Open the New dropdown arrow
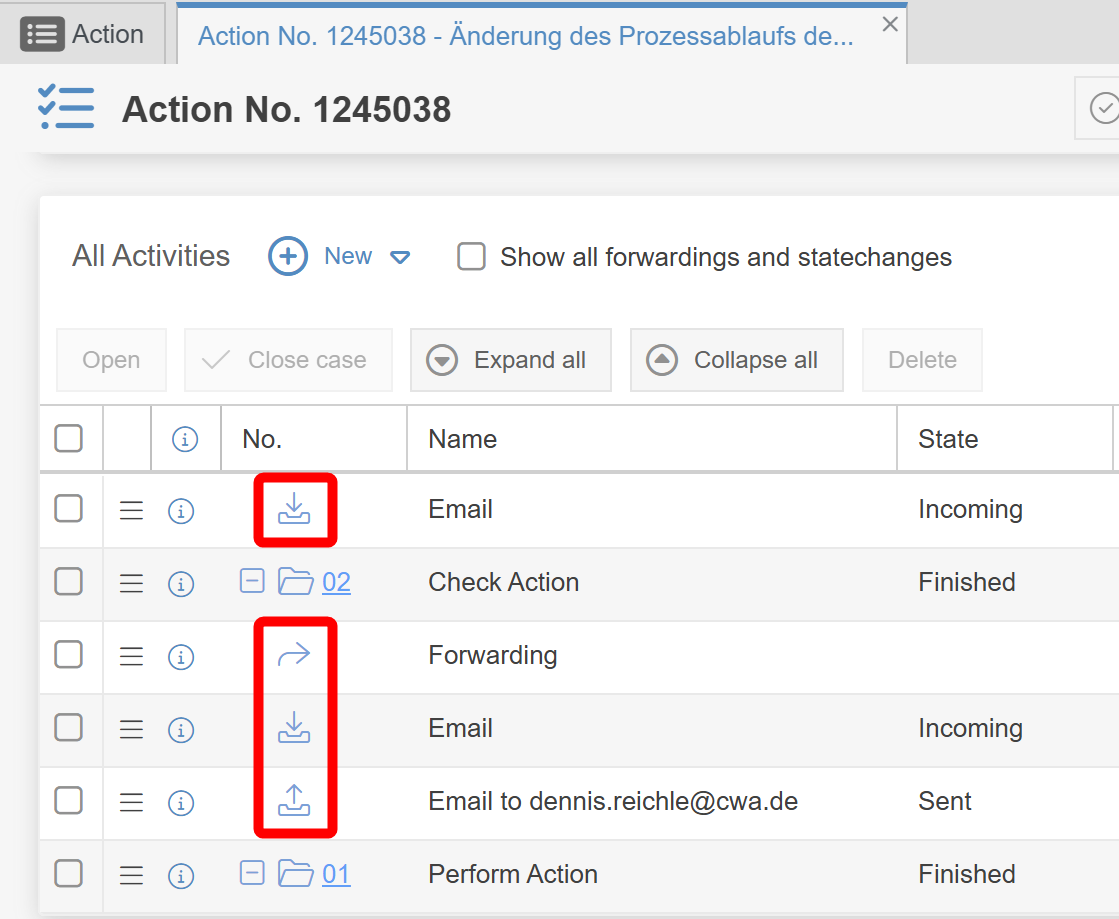 pos(400,257)
